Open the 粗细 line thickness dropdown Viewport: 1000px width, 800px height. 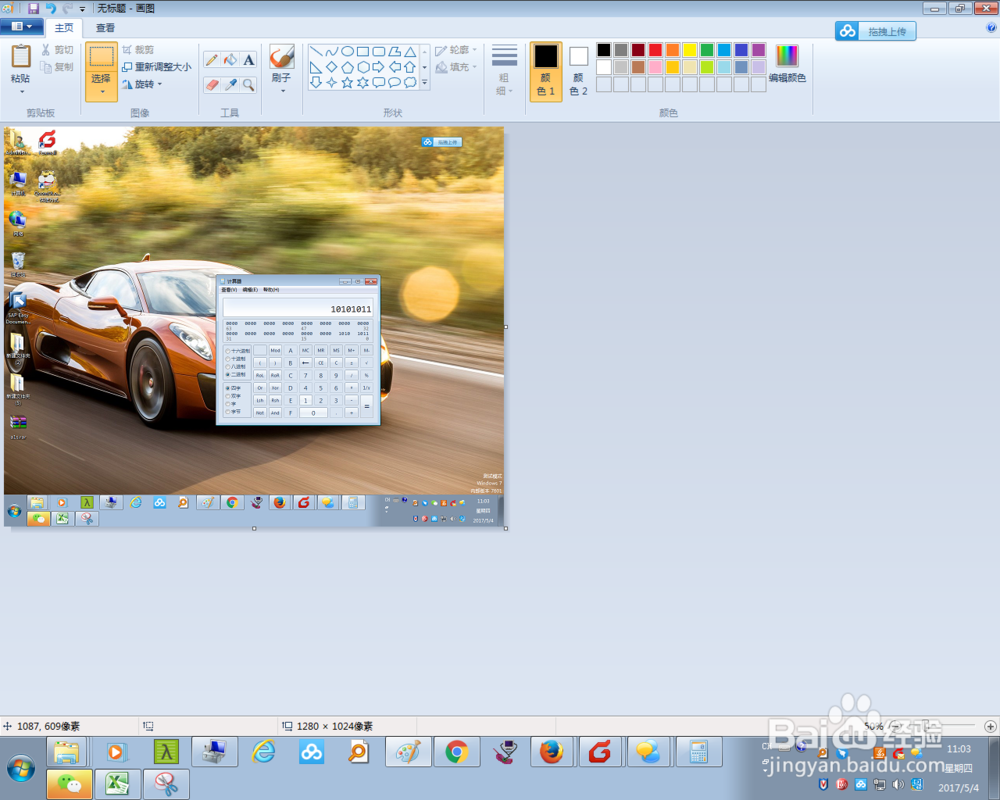(504, 70)
